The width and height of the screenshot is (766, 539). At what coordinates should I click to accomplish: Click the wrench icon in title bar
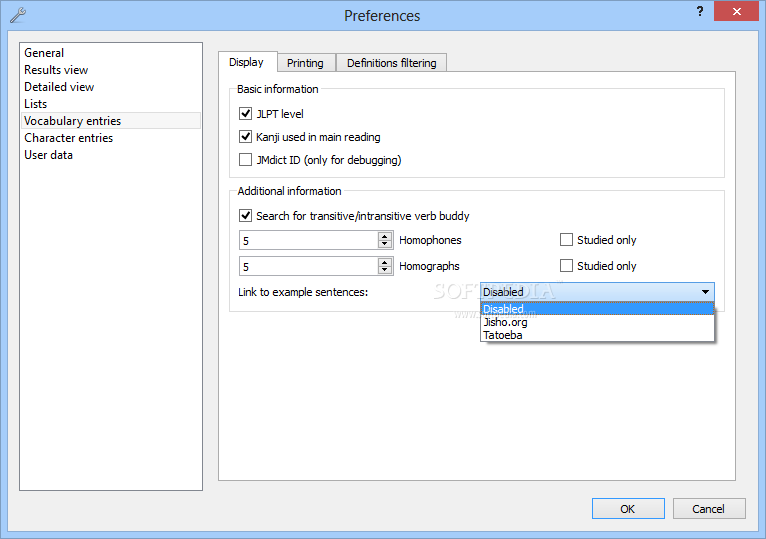(x=18, y=15)
